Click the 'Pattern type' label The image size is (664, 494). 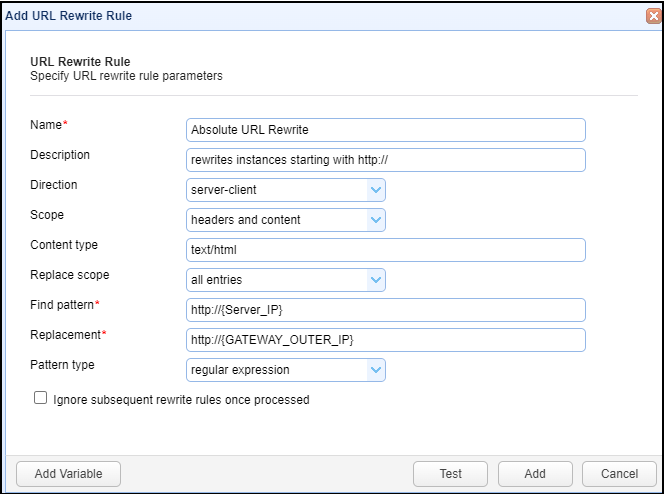click(62, 365)
